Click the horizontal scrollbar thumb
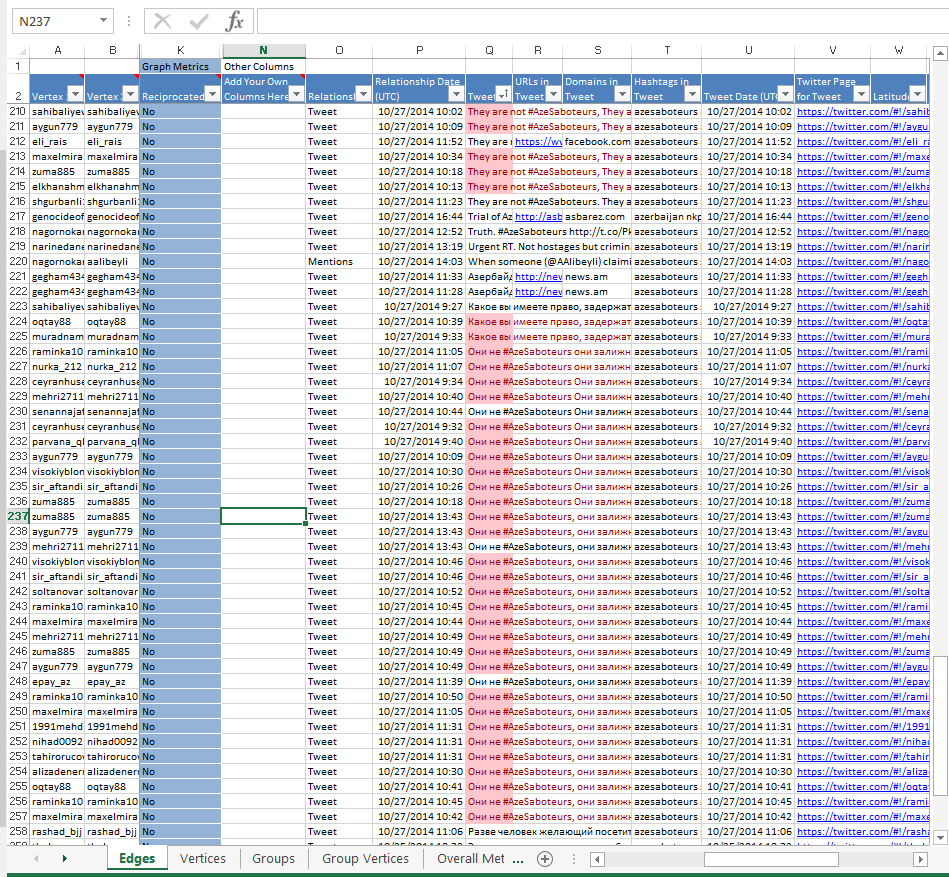Image resolution: width=949 pixels, height=877 pixels. [770, 859]
